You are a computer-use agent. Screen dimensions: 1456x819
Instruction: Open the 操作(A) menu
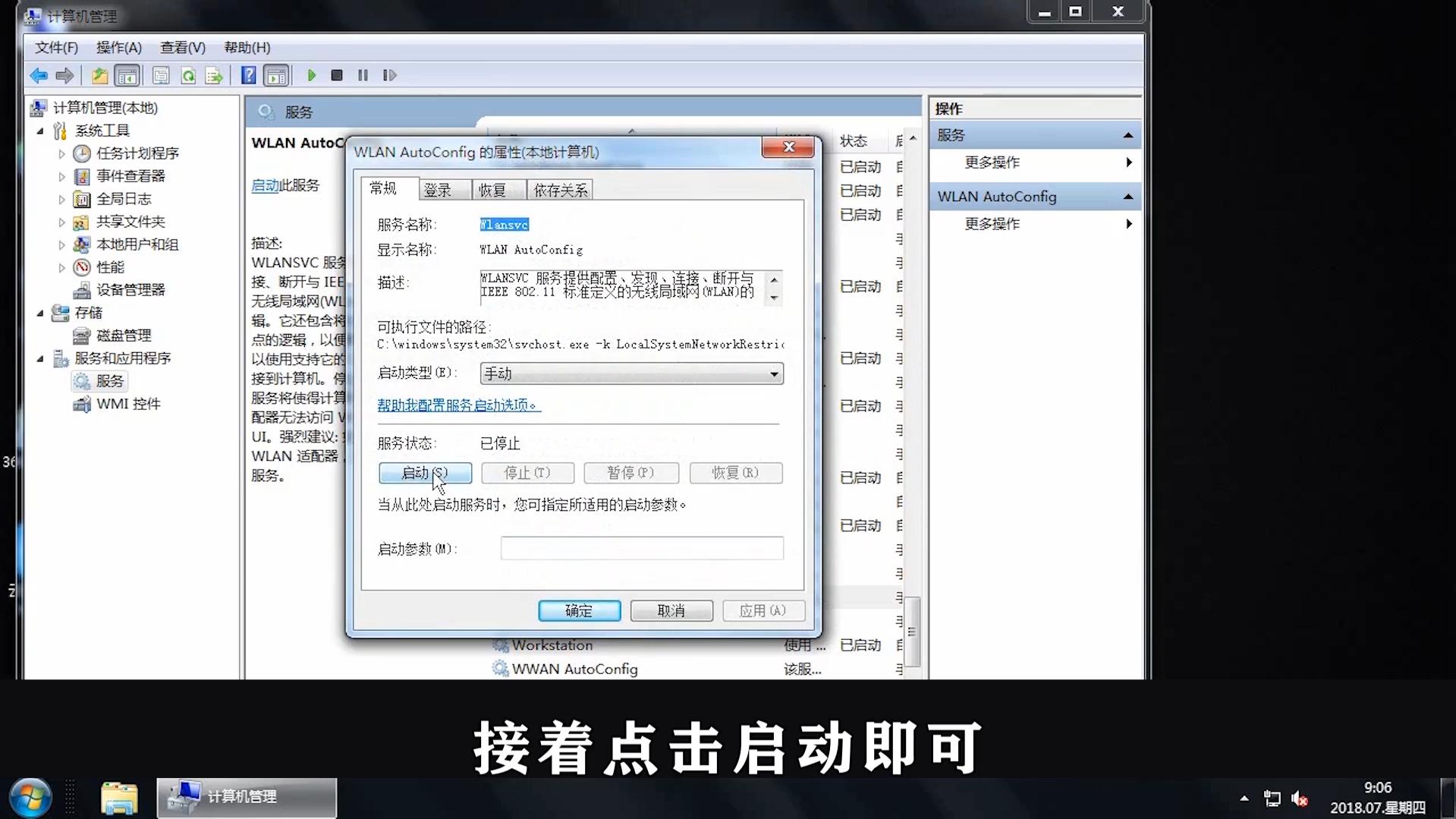pos(118,47)
